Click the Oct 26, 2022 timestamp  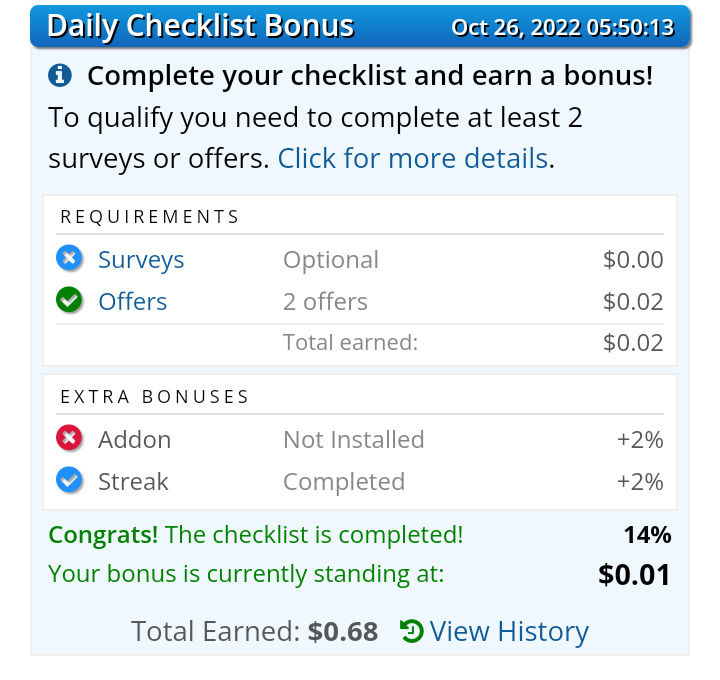tap(562, 28)
